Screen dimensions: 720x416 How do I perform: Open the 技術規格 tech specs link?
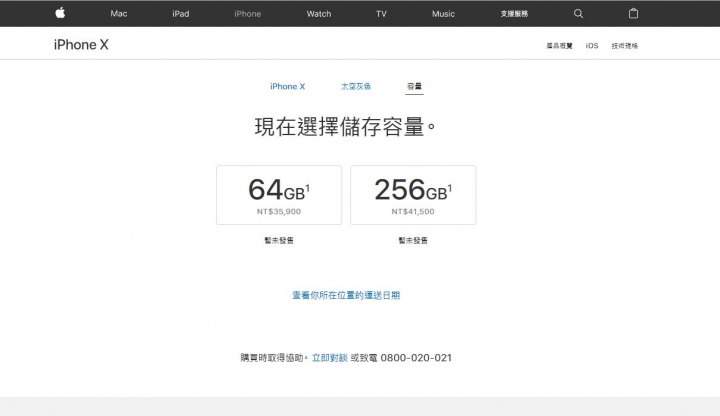624,45
